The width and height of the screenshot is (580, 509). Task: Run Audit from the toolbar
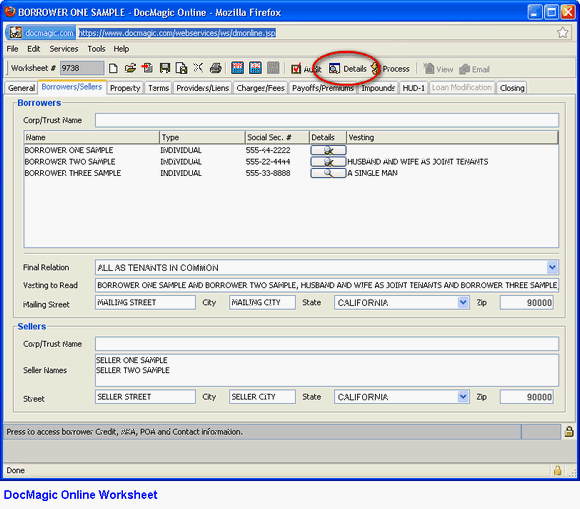(x=306, y=69)
